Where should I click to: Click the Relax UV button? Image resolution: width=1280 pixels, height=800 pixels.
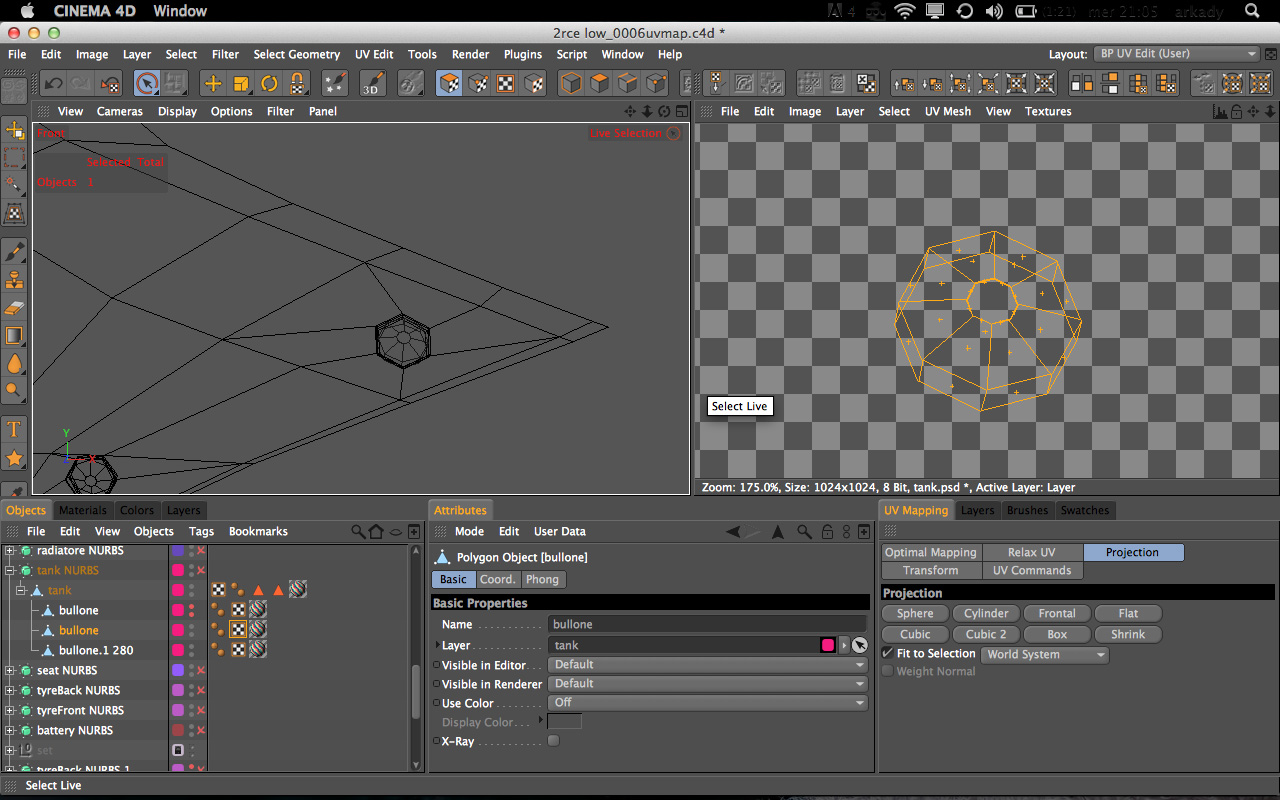[x=1031, y=552]
